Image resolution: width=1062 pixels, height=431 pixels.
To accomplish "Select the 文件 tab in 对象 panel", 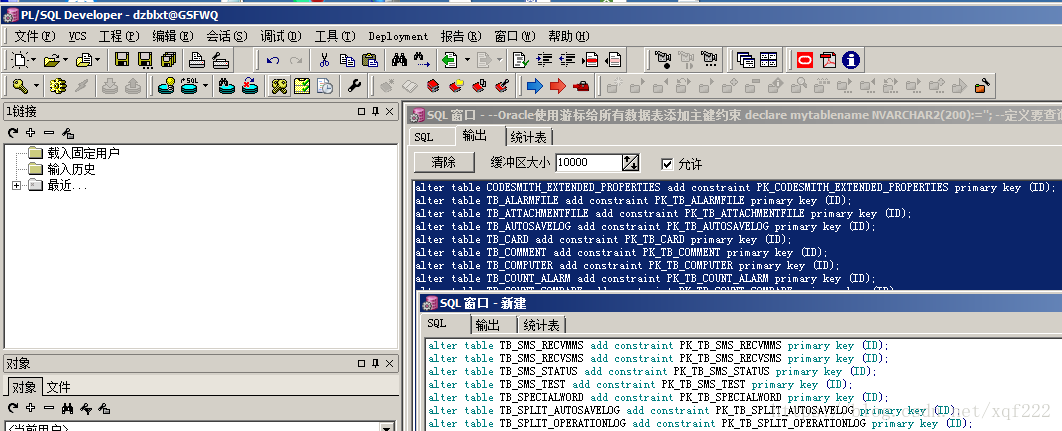I will [58, 387].
